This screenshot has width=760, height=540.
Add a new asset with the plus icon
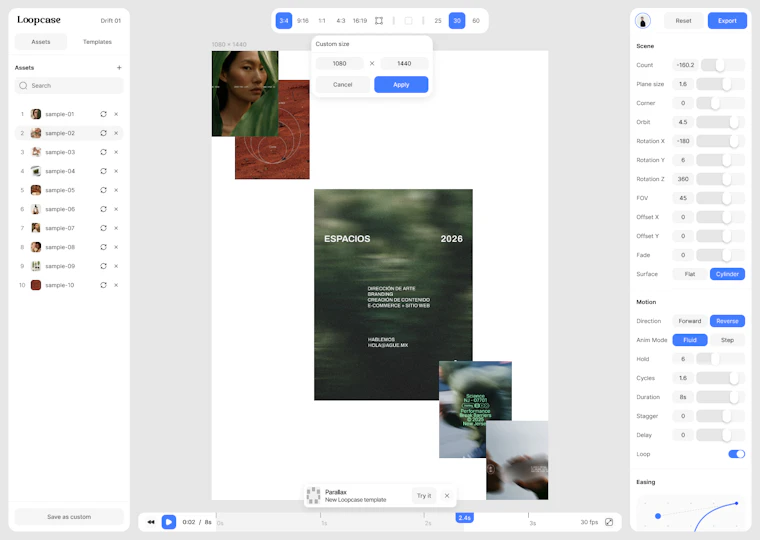(119, 68)
